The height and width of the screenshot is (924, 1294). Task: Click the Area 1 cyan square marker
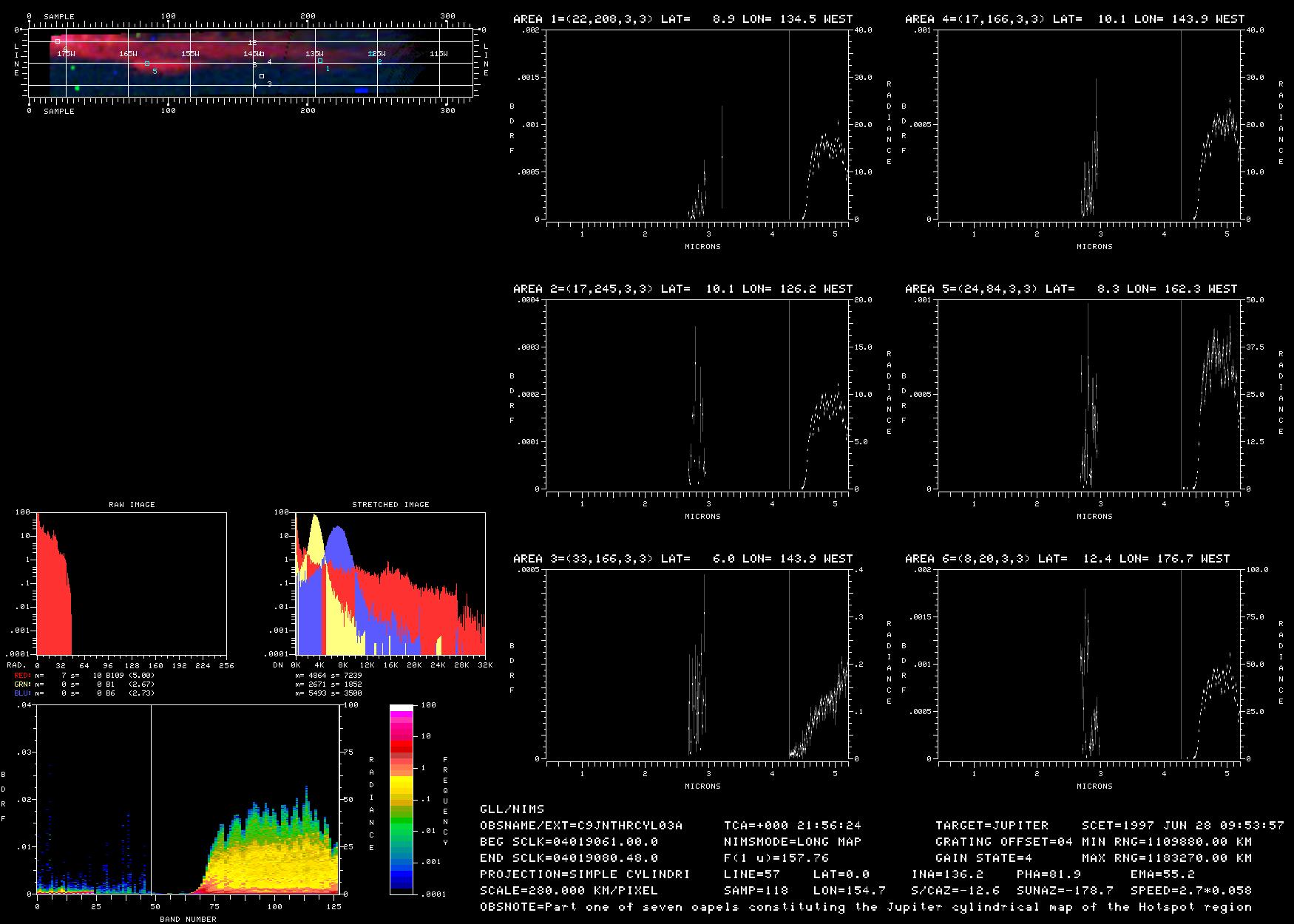coord(320,61)
